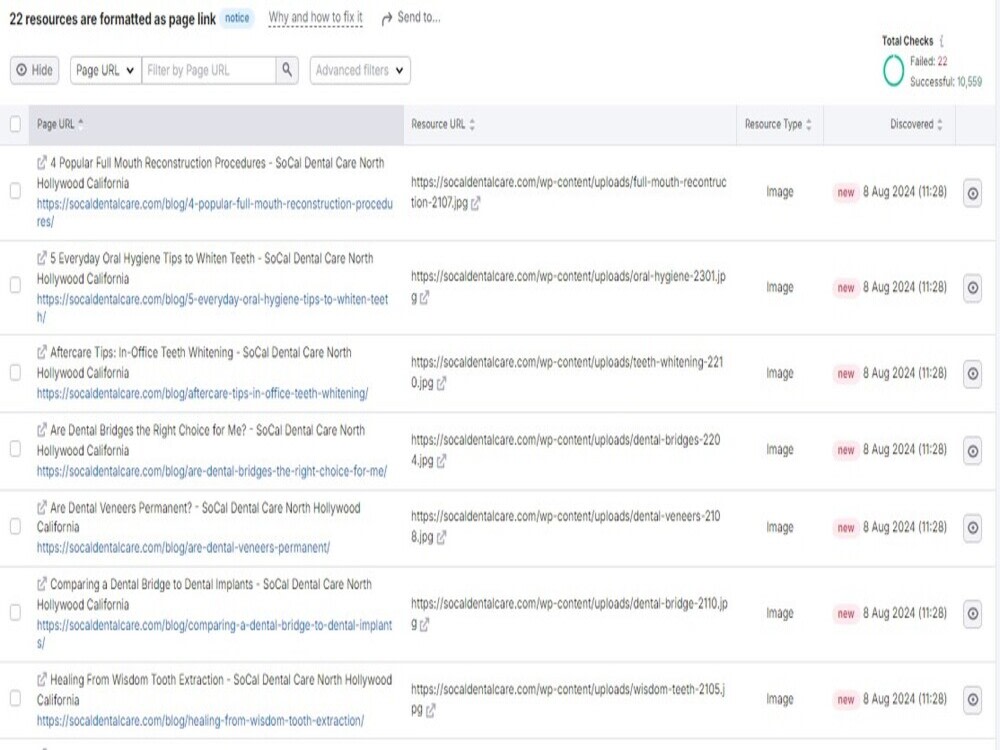Open external icon beside 5 Everyday Oral Hygiene title
The height and width of the screenshot is (750, 1000).
42,258
